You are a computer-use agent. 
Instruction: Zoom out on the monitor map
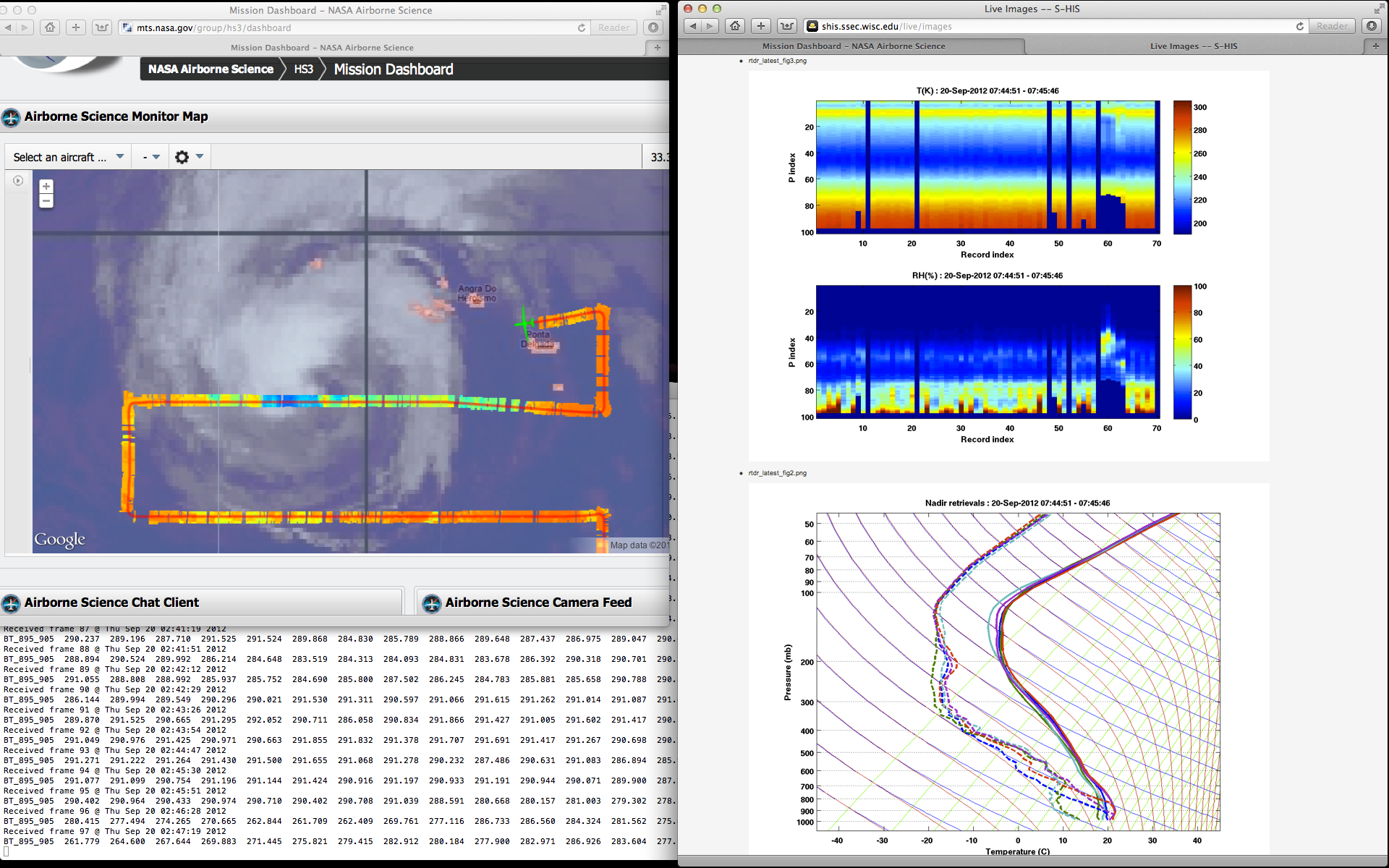[x=46, y=201]
